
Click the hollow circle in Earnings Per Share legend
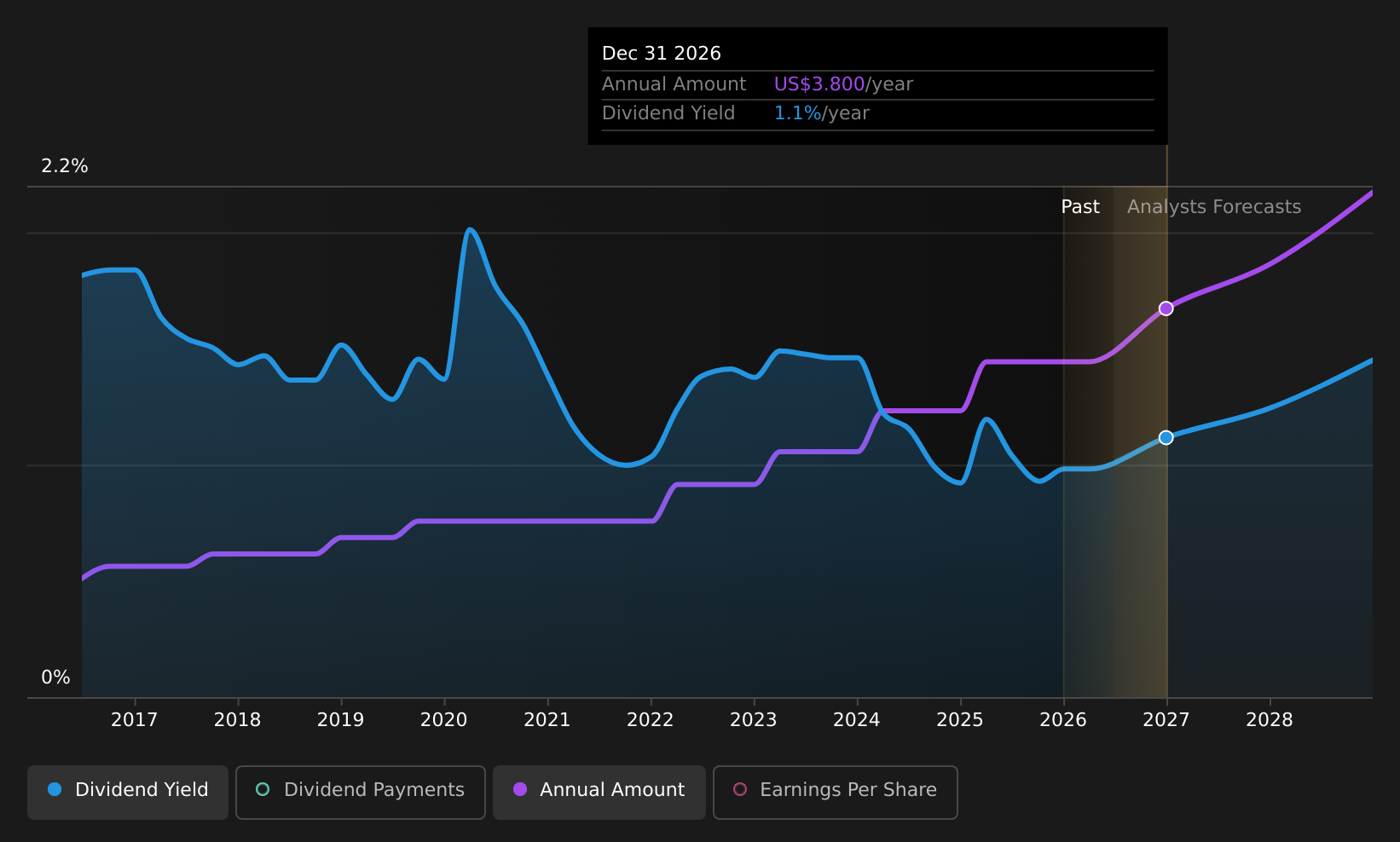pos(740,789)
